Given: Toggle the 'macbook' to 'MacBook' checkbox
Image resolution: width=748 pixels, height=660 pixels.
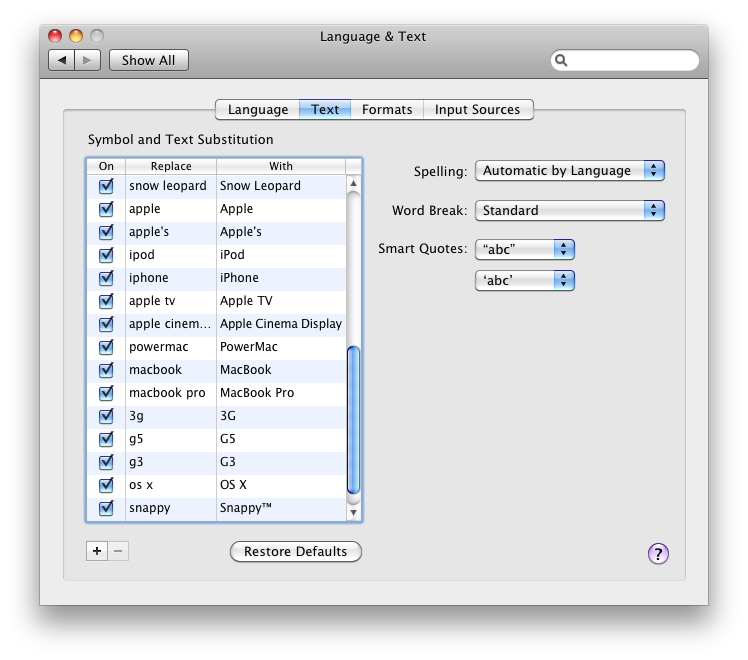Looking at the screenshot, I should point(106,370).
